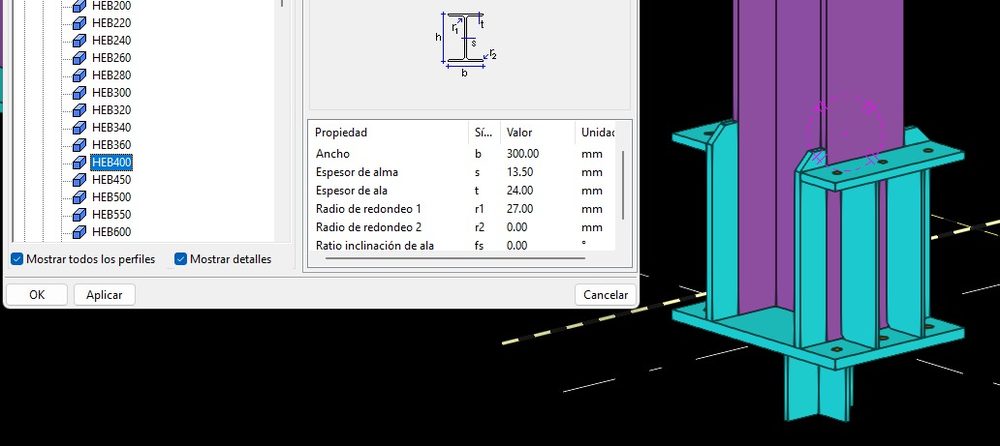Click the properties table vertical scrollbar
The width and height of the screenshot is (1000, 446).
[622, 185]
